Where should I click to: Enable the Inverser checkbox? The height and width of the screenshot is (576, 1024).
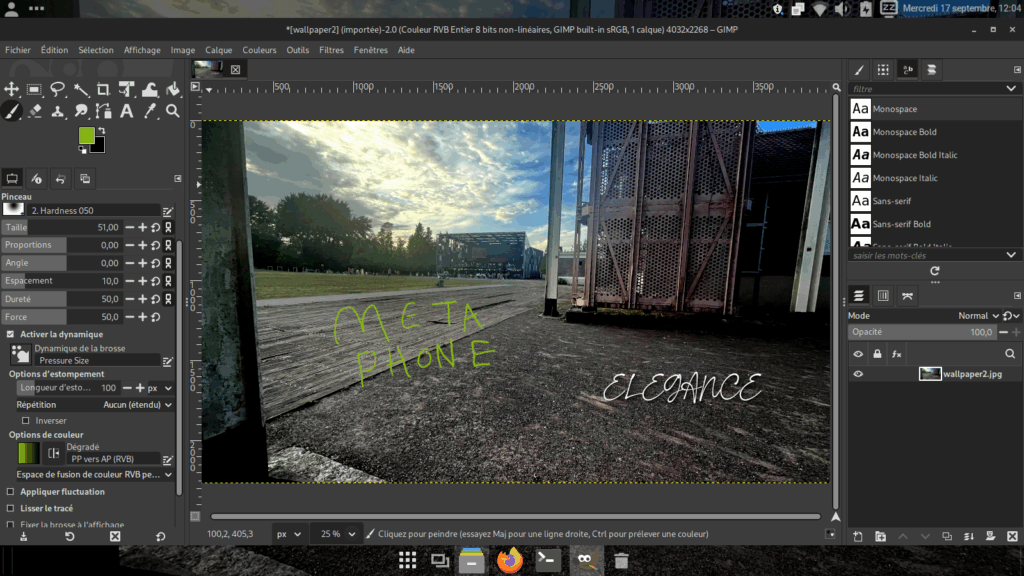[x=25, y=421]
